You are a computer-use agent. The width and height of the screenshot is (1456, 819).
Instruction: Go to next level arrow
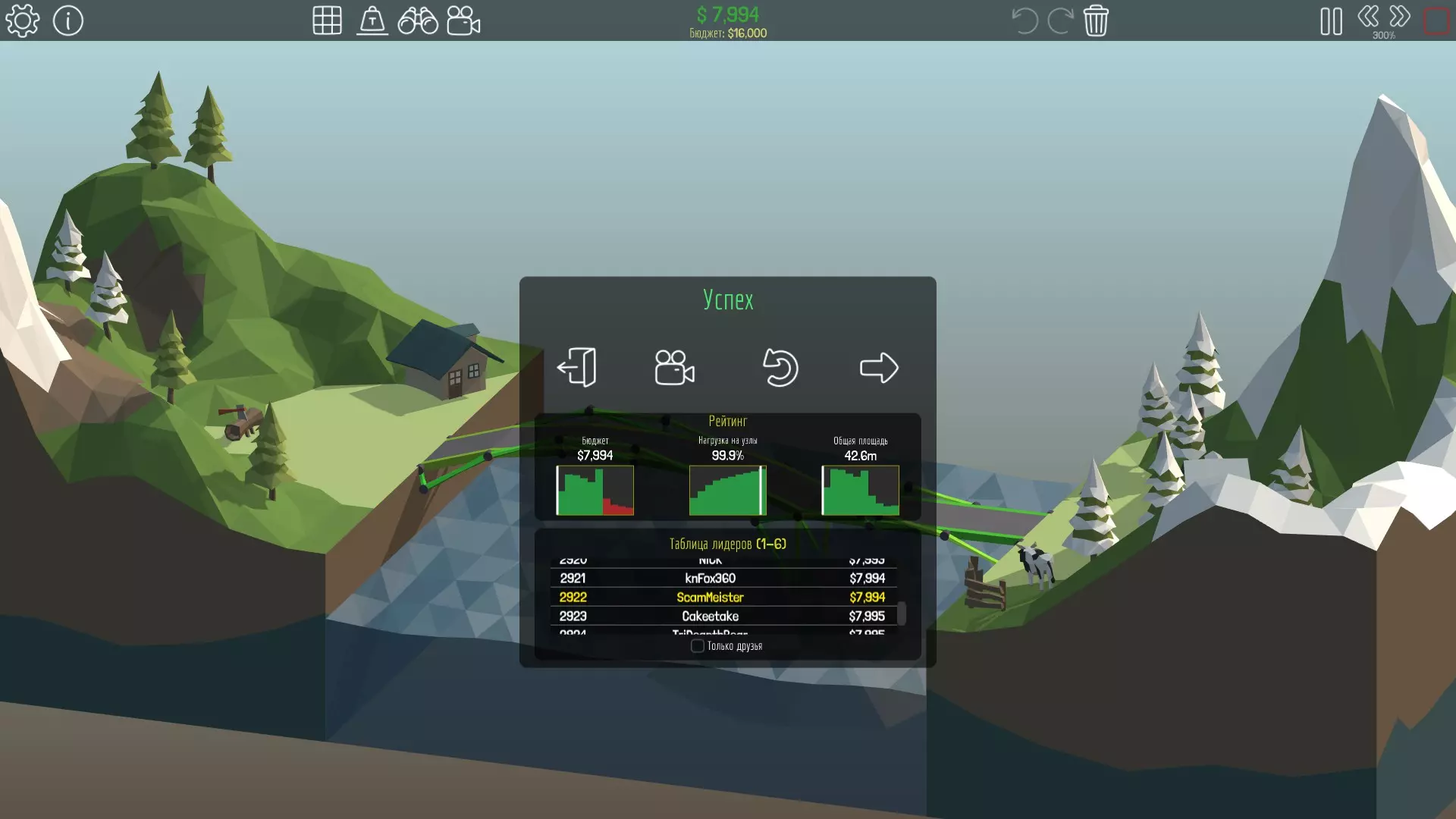tap(879, 368)
